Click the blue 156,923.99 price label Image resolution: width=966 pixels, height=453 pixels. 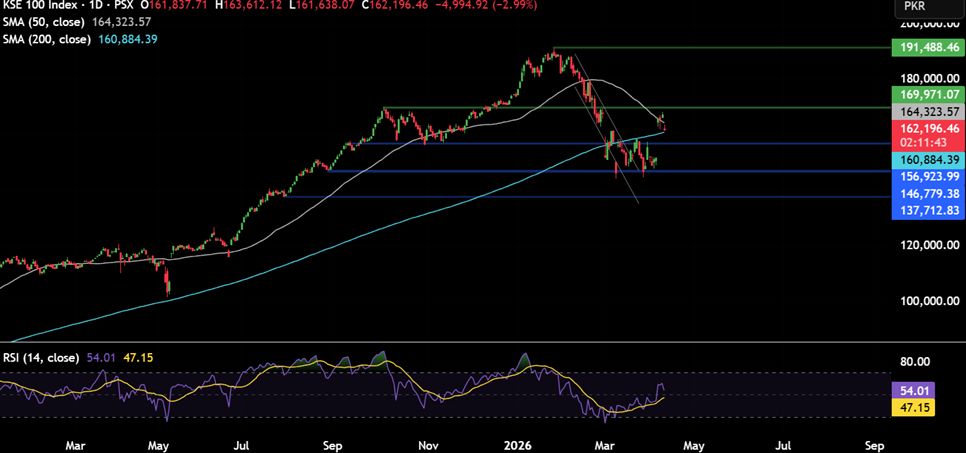coord(927,176)
